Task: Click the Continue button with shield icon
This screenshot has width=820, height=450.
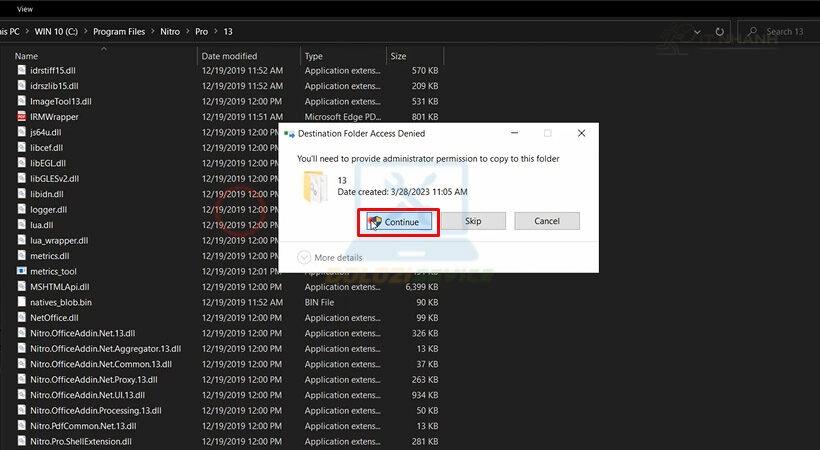Action: pyautogui.click(x=397, y=221)
